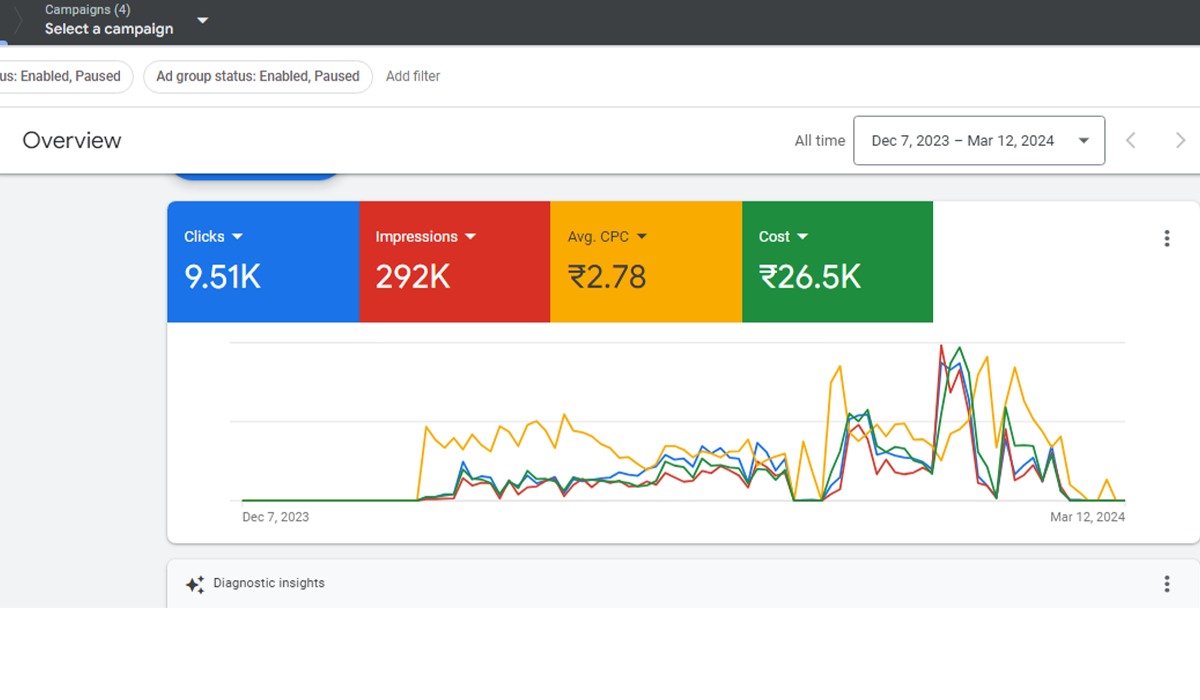Click the All time label
Image resolution: width=1200 pixels, height=700 pixels.
pyautogui.click(x=819, y=141)
